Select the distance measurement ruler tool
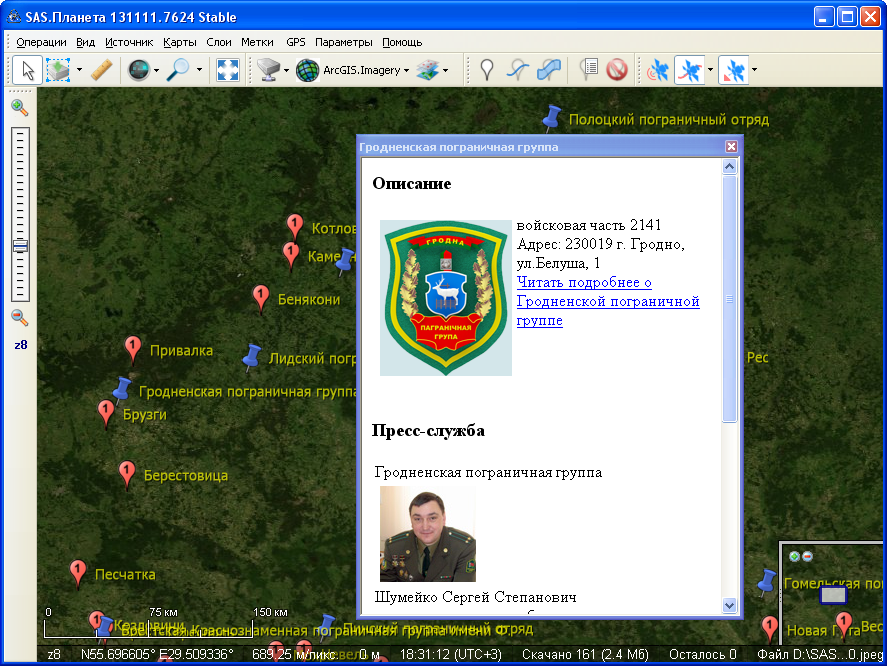The image size is (887, 666). point(99,70)
